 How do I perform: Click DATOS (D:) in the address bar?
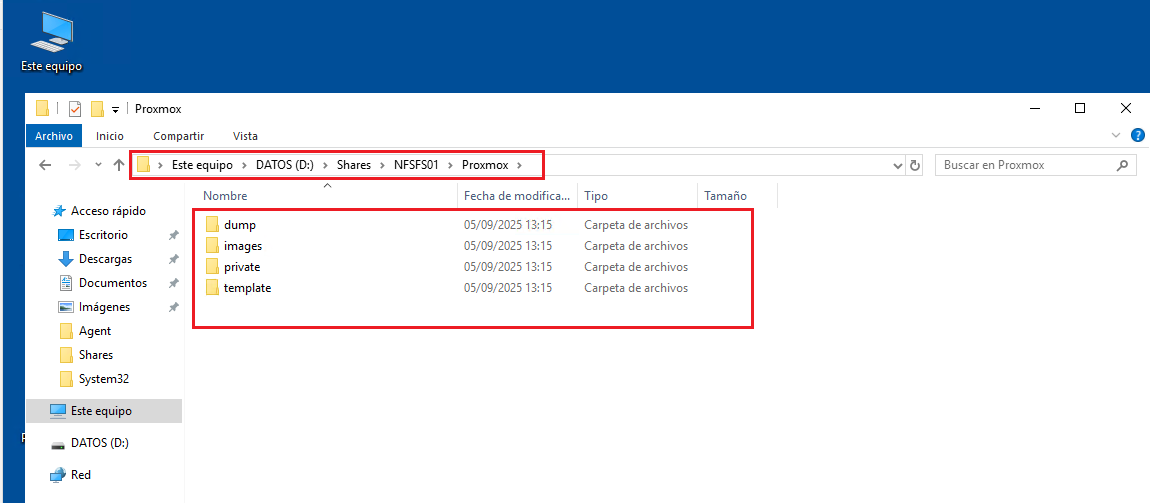(285, 165)
